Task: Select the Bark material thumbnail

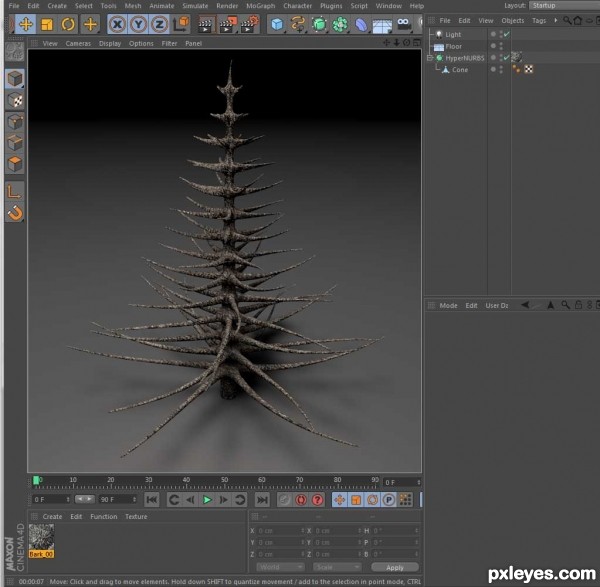Action: pos(41,541)
